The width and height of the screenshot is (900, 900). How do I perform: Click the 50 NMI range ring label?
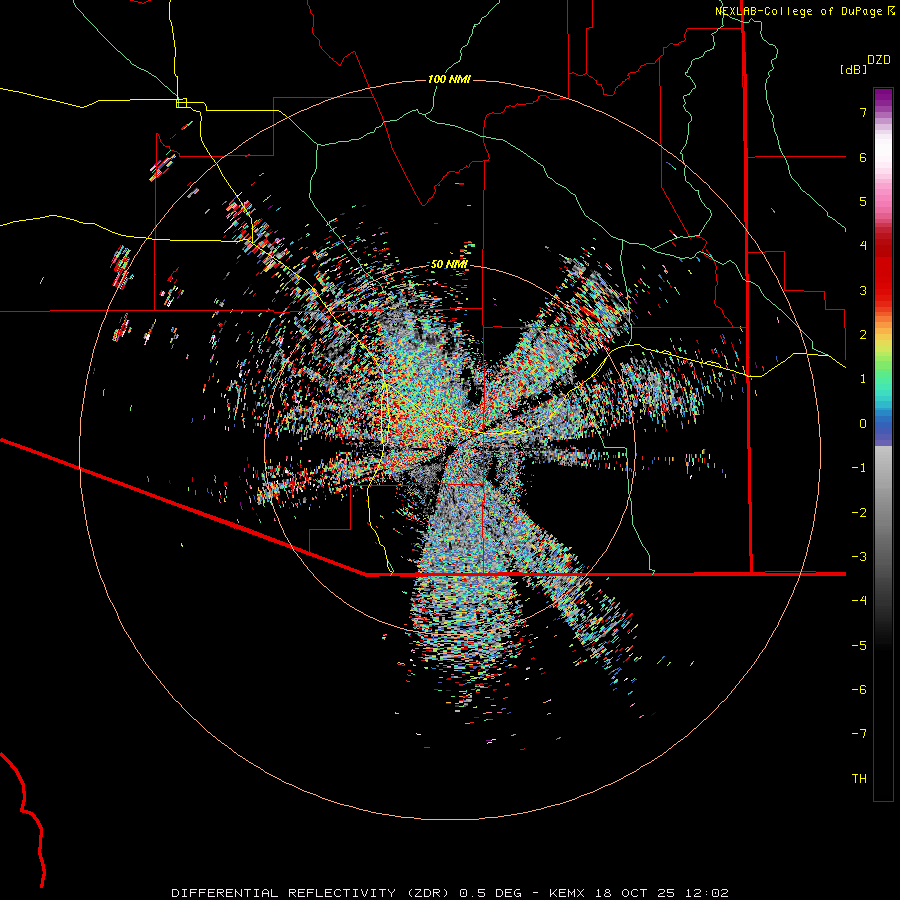point(449,264)
